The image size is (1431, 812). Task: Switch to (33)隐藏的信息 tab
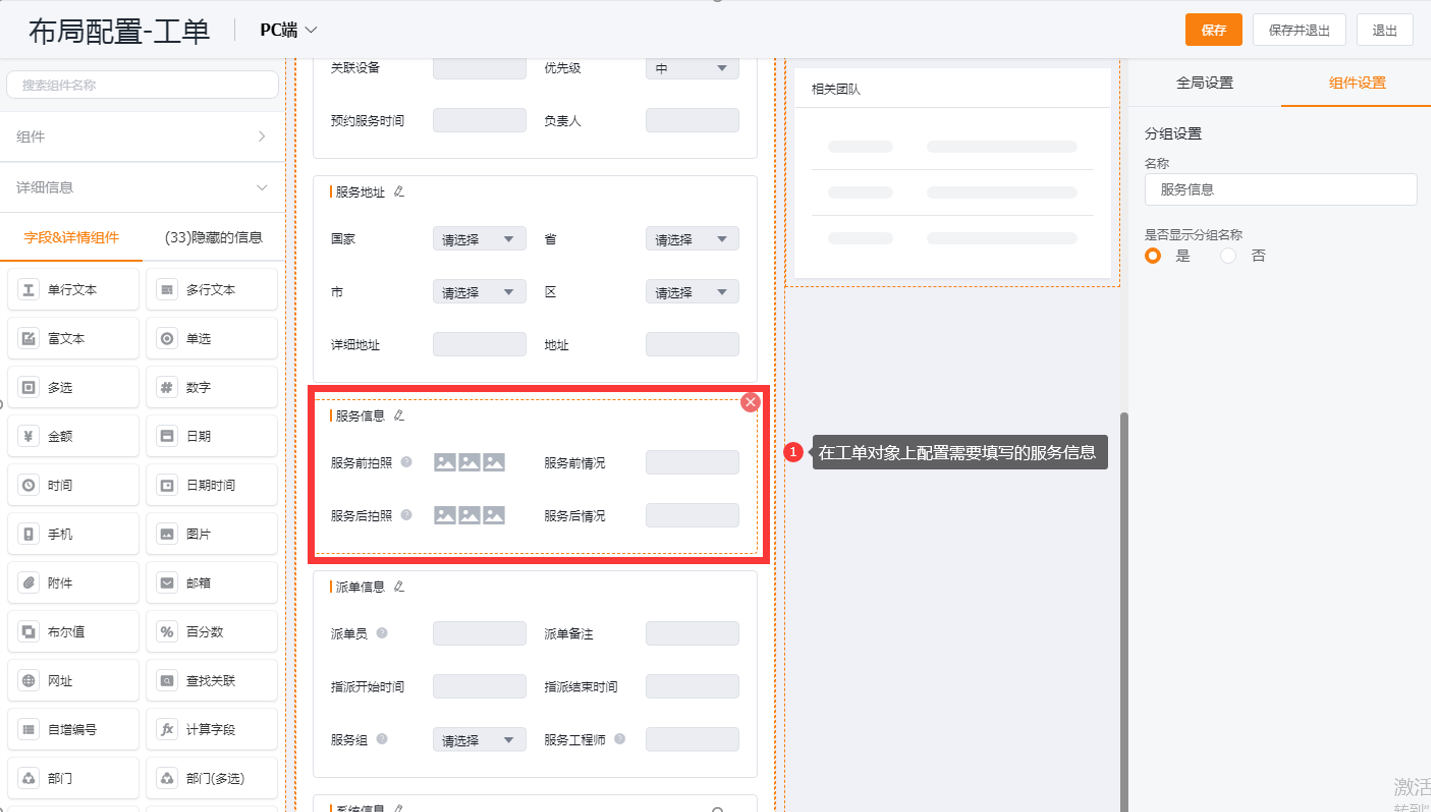click(213, 238)
